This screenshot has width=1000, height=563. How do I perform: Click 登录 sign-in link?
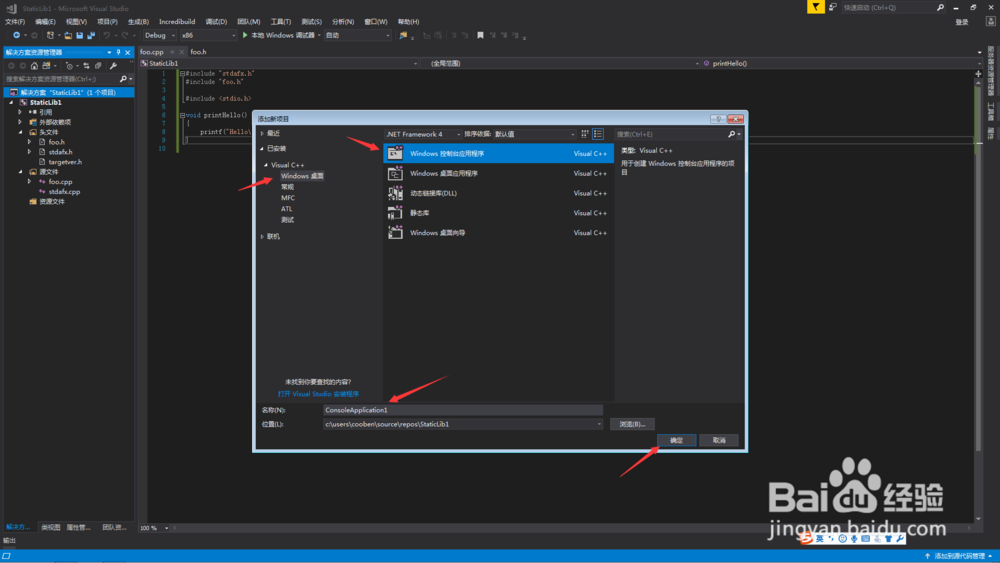pos(962,22)
